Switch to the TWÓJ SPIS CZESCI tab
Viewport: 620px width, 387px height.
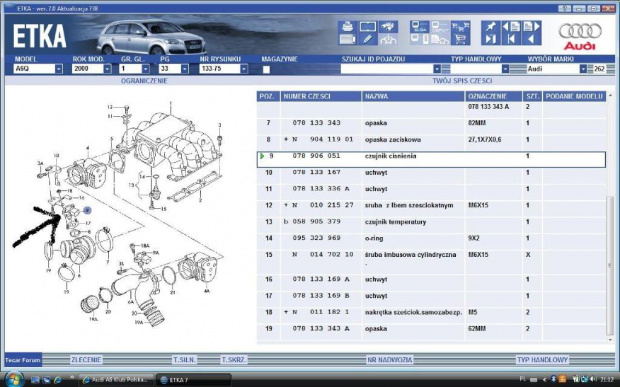click(x=462, y=81)
